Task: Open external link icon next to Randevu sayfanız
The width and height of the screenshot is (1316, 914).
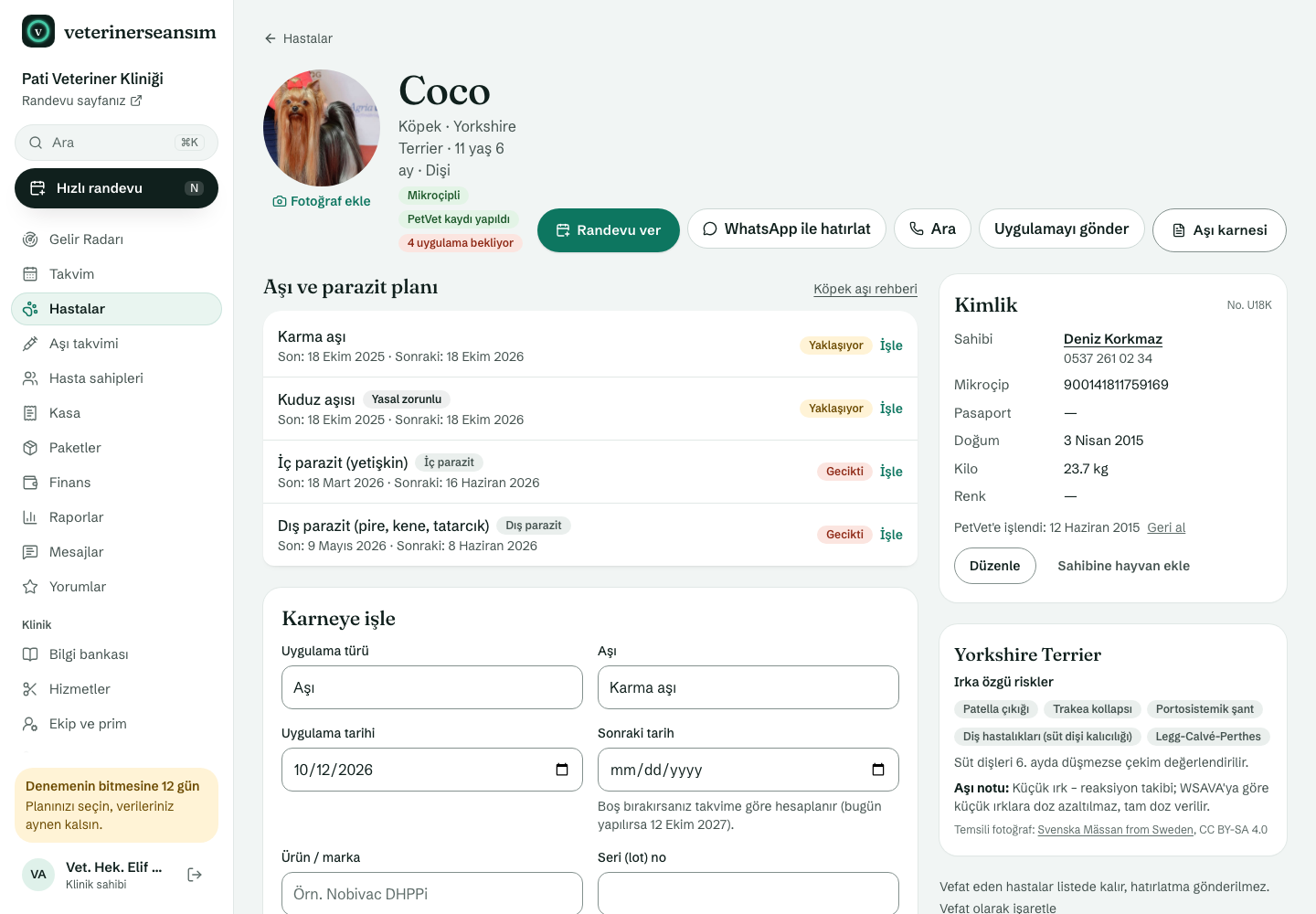Action: click(136, 101)
